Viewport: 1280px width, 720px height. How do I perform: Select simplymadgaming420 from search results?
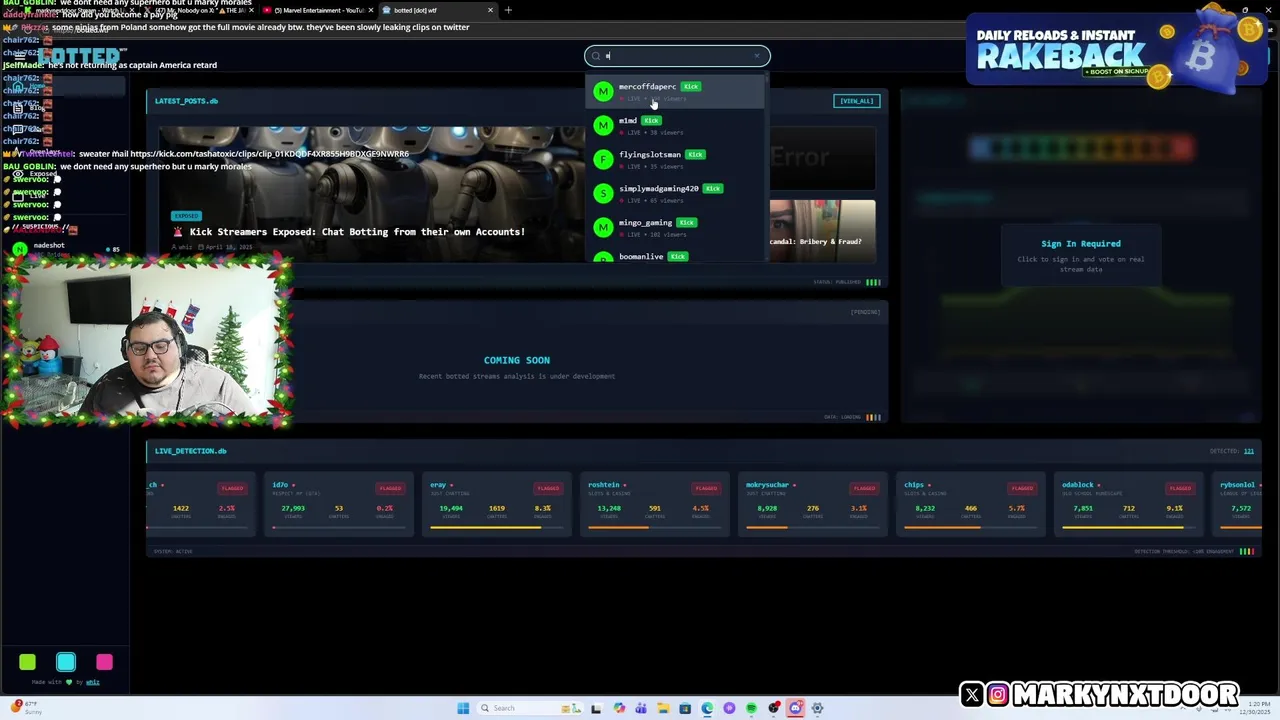[675, 194]
